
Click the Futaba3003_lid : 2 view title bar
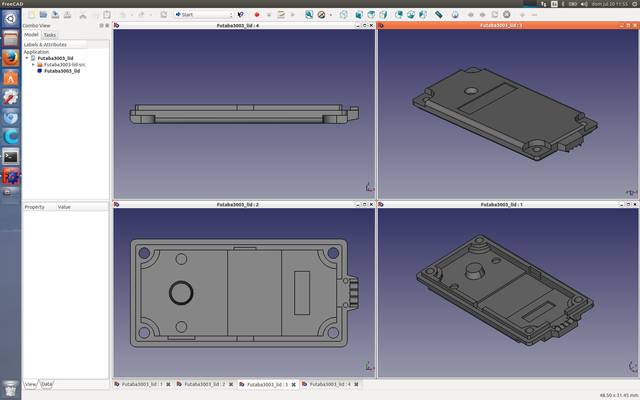pos(238,204)
